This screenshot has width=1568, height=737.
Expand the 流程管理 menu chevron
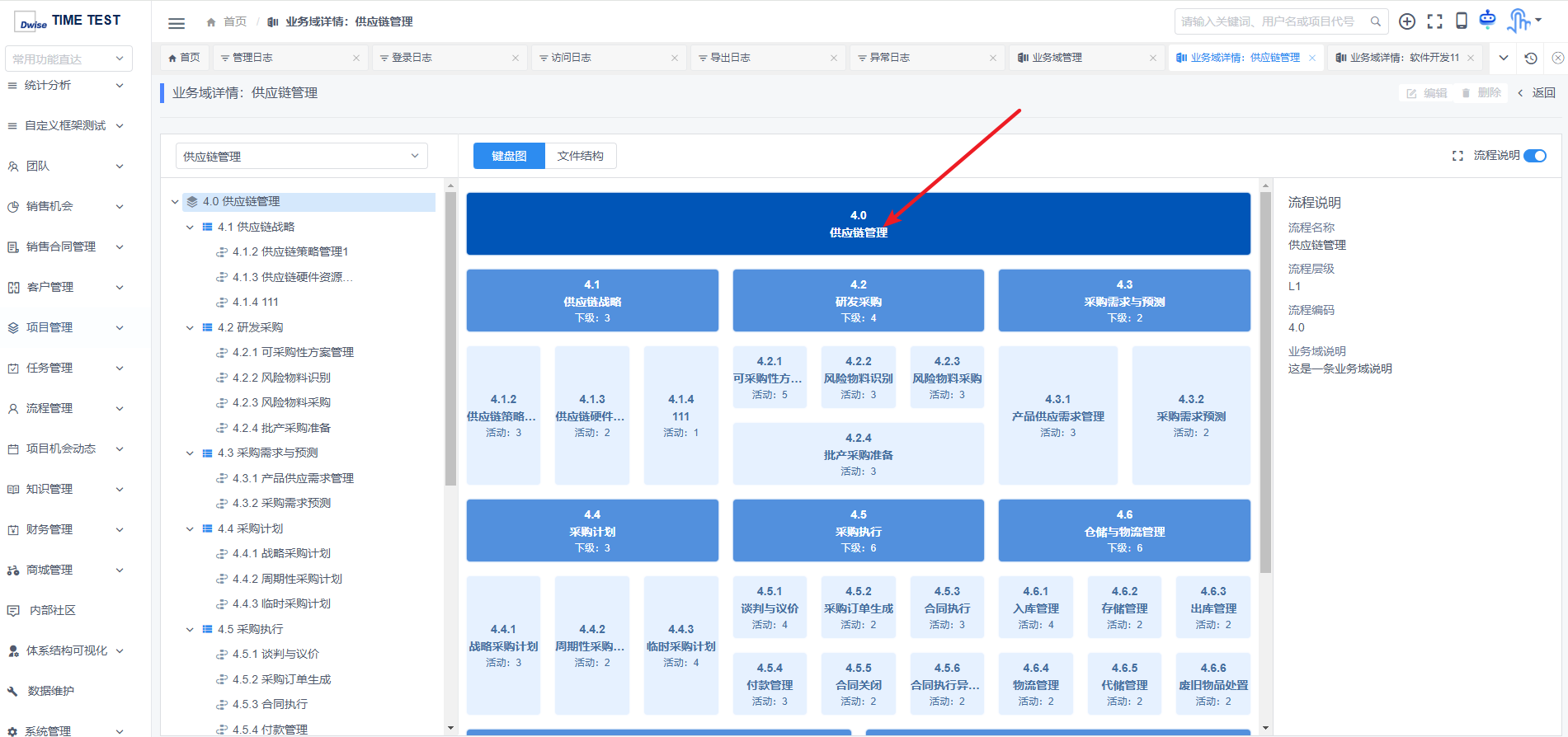120,408
